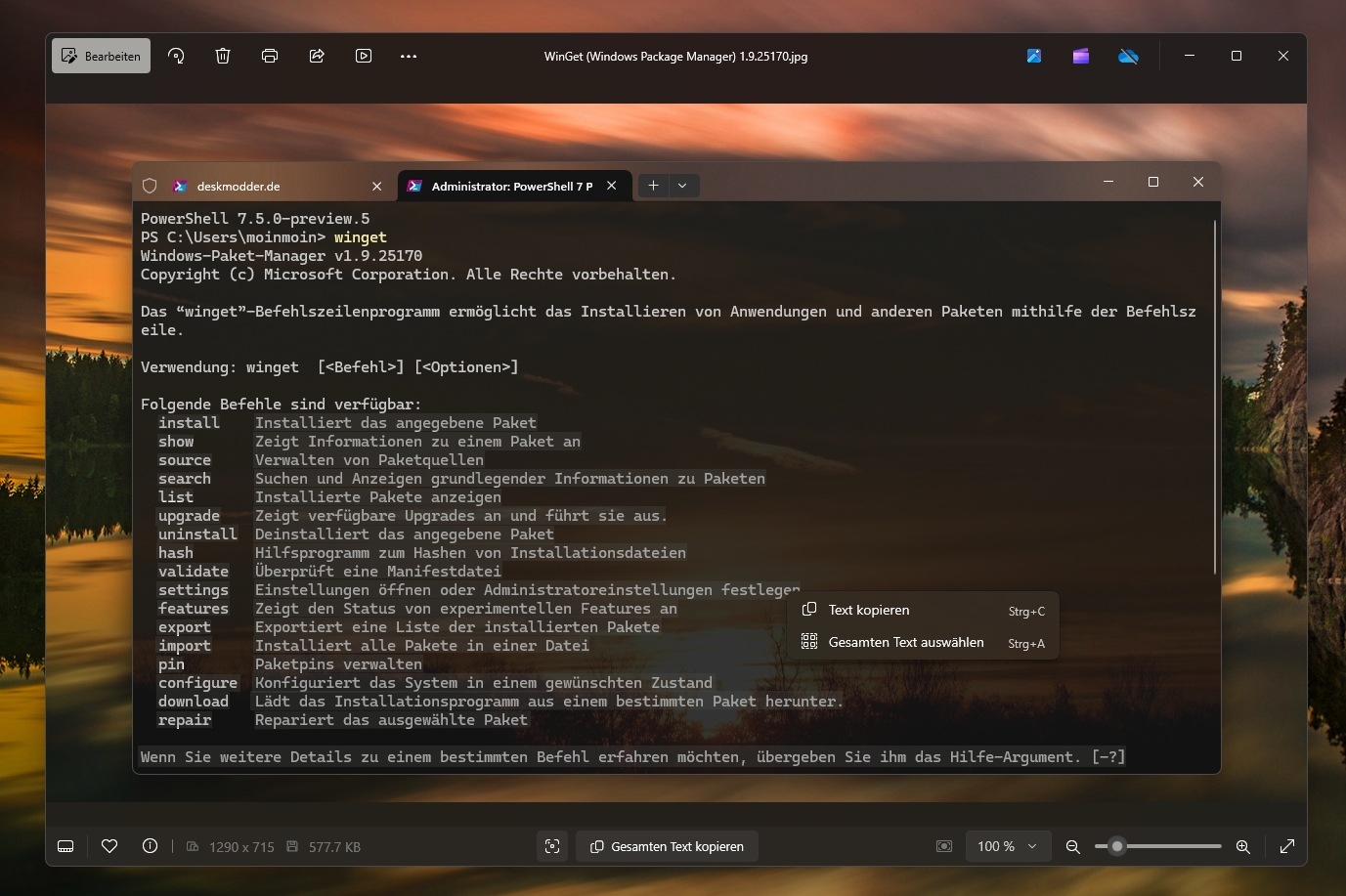Share the image via the share icon
The width and height of the screenshot is (1346, 896).
click(317, 56)
